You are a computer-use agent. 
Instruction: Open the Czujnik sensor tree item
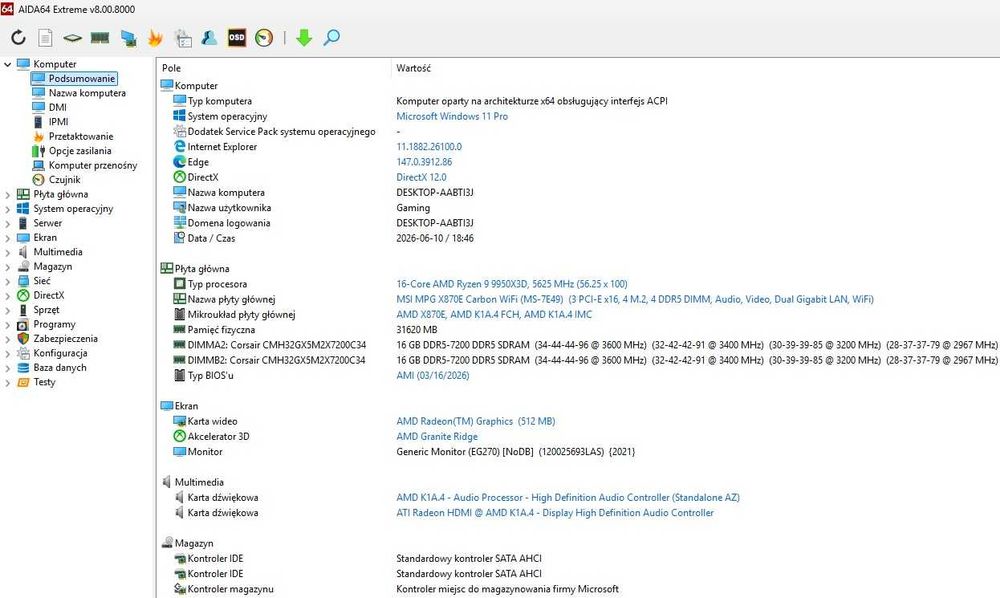[64, 180]
